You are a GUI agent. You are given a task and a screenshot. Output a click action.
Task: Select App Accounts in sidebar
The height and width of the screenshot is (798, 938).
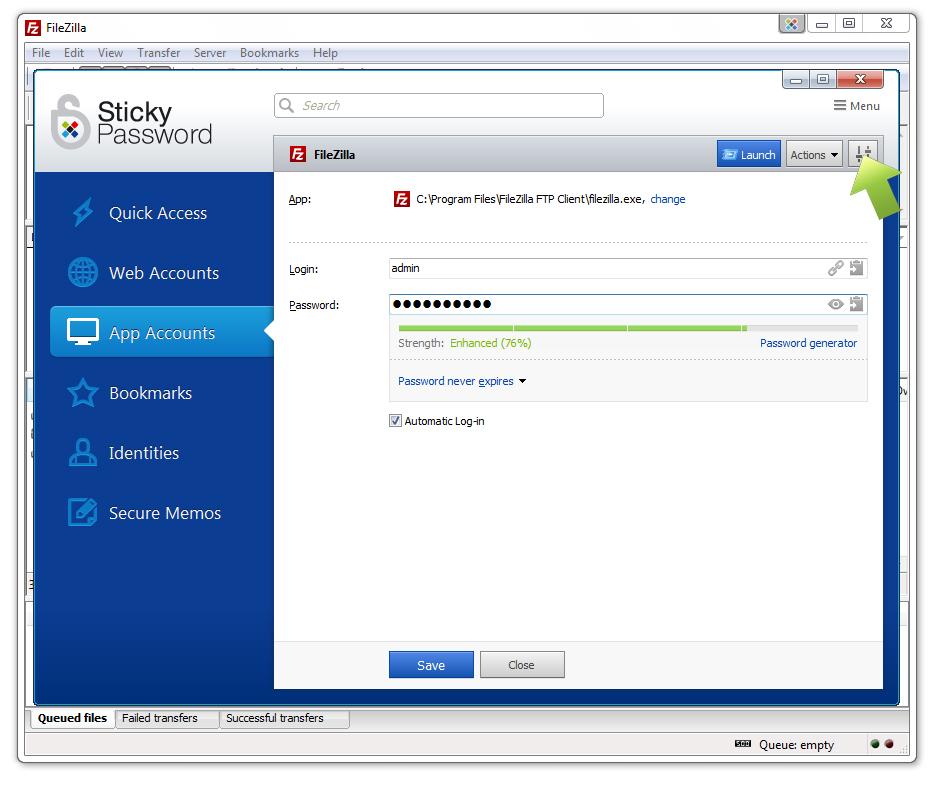162,332
